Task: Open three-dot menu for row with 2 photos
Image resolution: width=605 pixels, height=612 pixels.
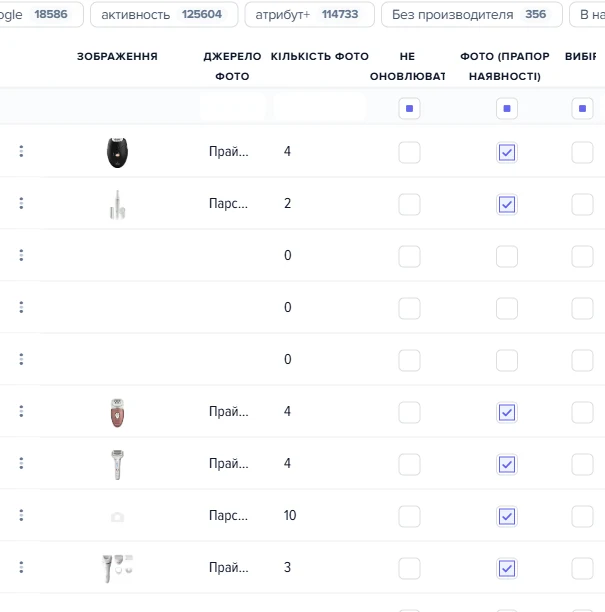Action: pyautogui.click(x=21, y=203)
